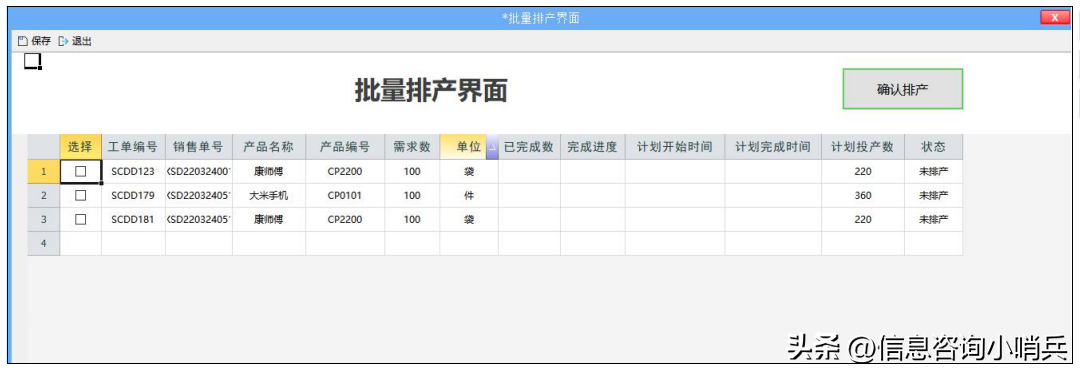Click 康师傅 in the SCDD181 row
This screenshot has width=1080, height=374.
pyautogui.click(x=269, y=219)
